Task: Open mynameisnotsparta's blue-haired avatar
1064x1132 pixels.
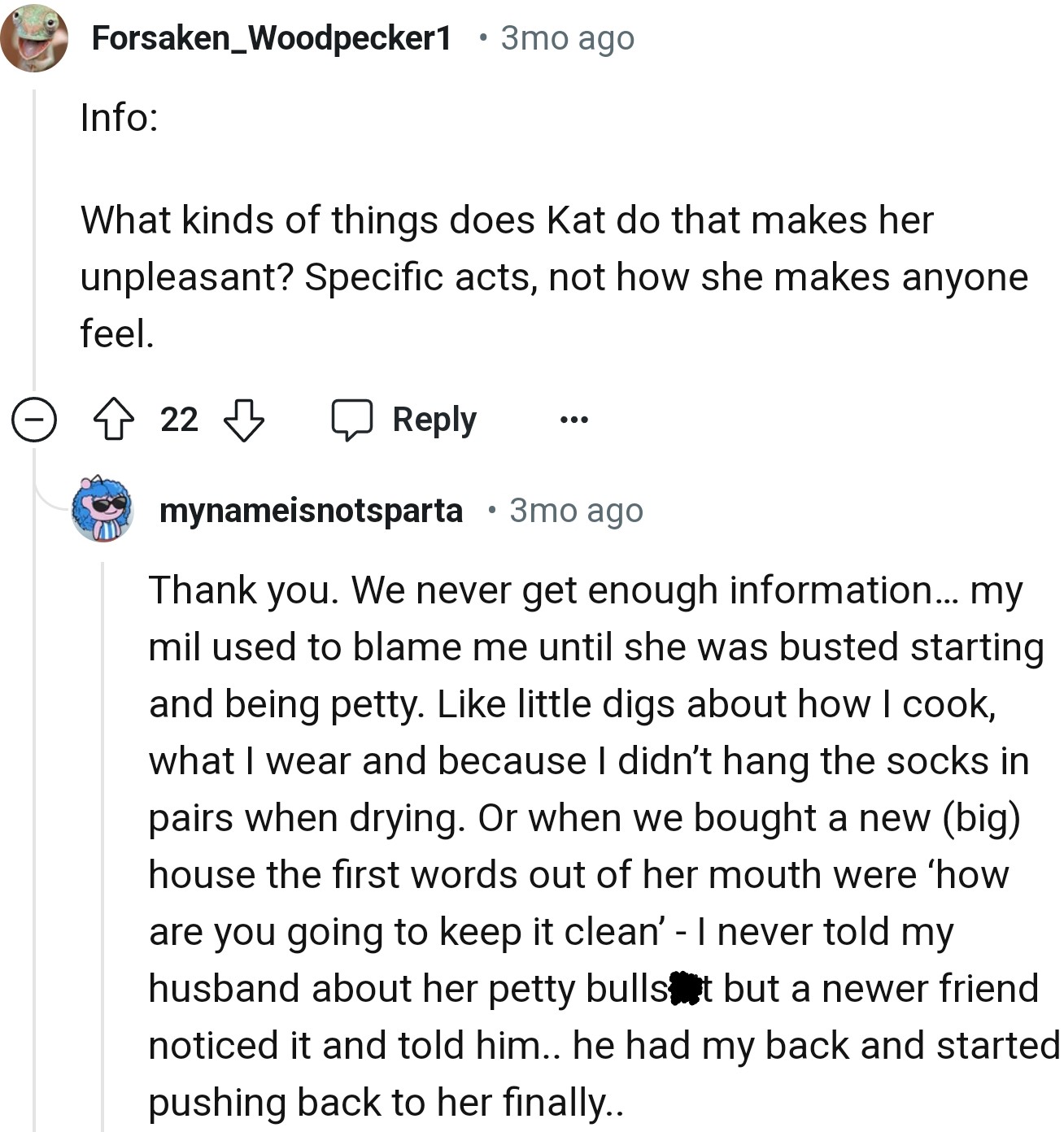Action: tap(102, 510)
